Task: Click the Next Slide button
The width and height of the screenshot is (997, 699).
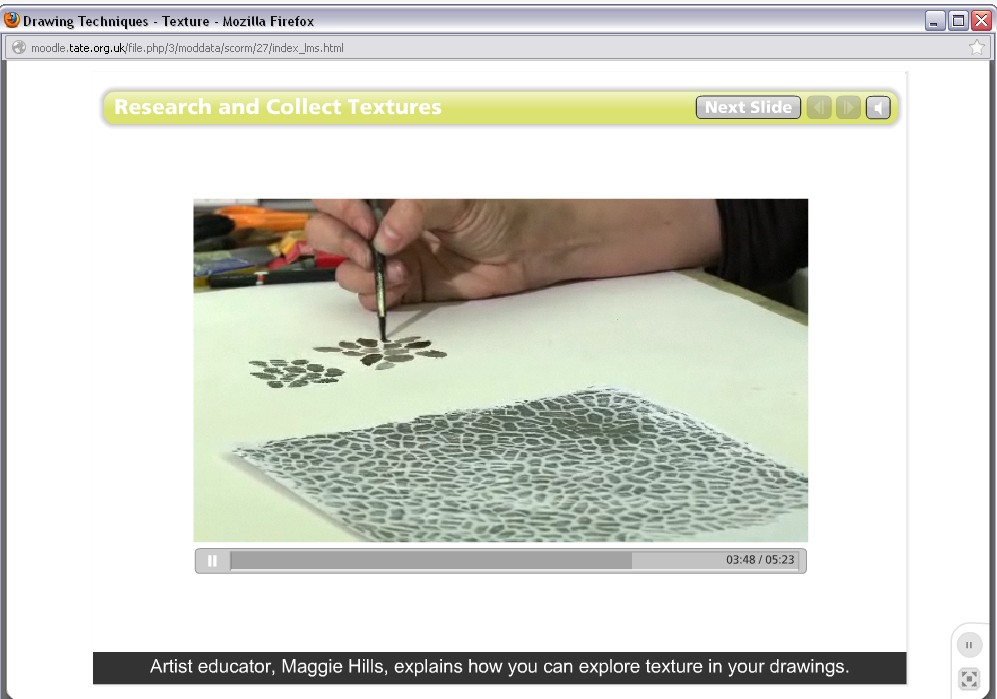Action: click(x=748, y=107)
